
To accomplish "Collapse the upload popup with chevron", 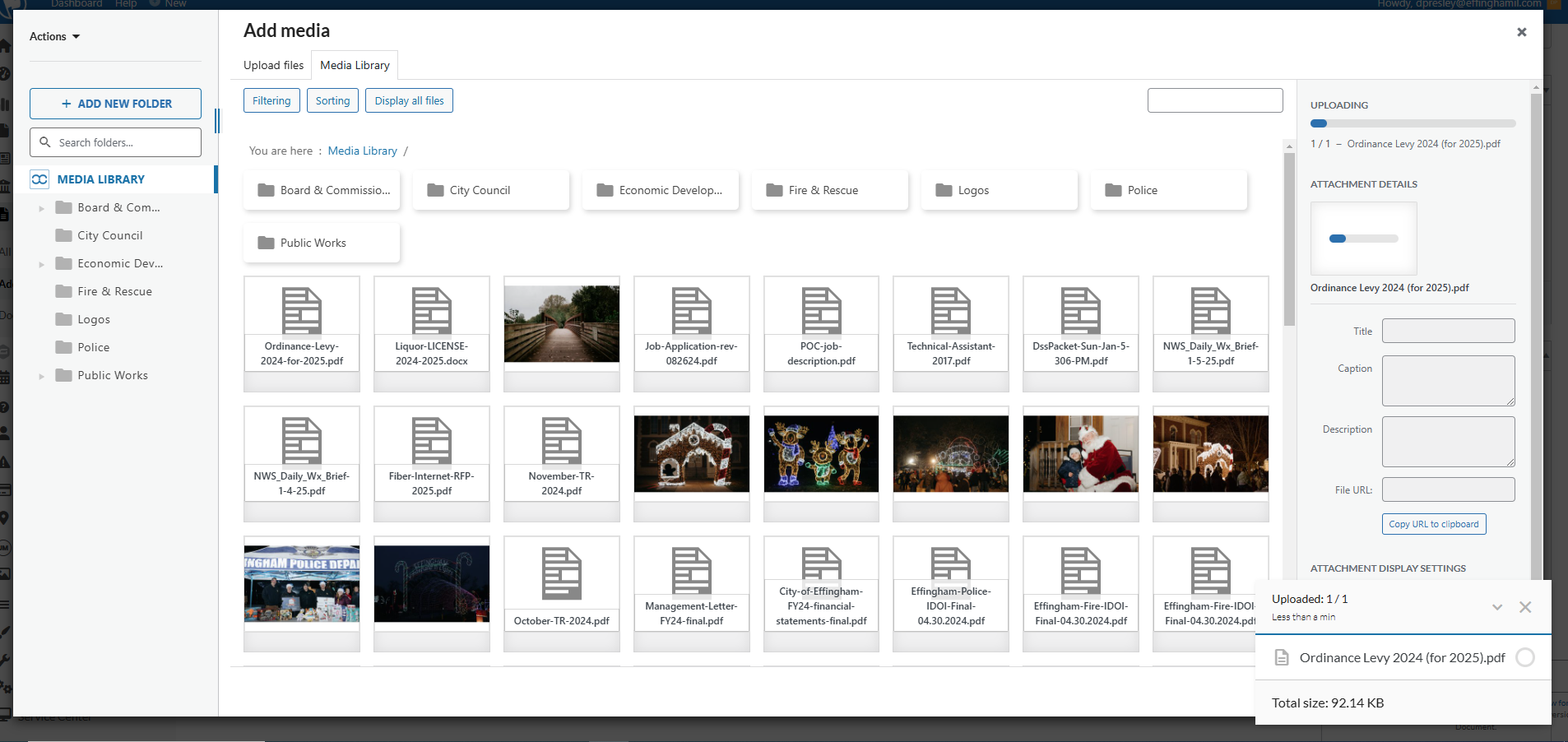I will (1497, 607).
